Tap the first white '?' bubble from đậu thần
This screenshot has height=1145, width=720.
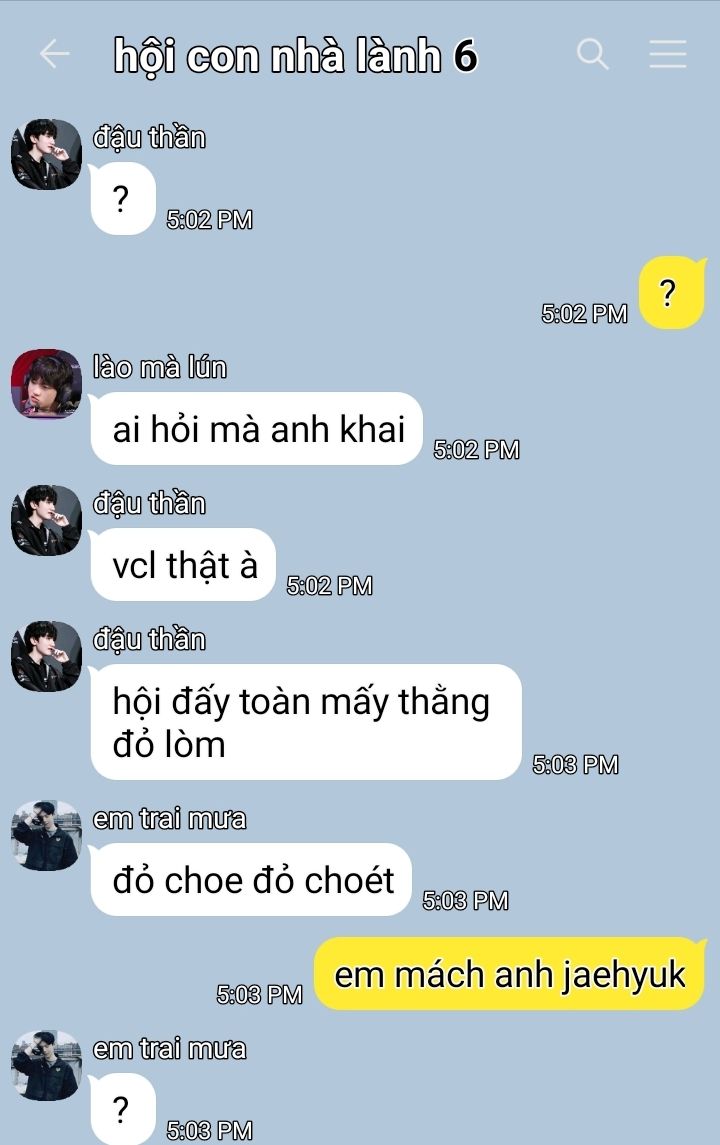[x=123, y=199]
